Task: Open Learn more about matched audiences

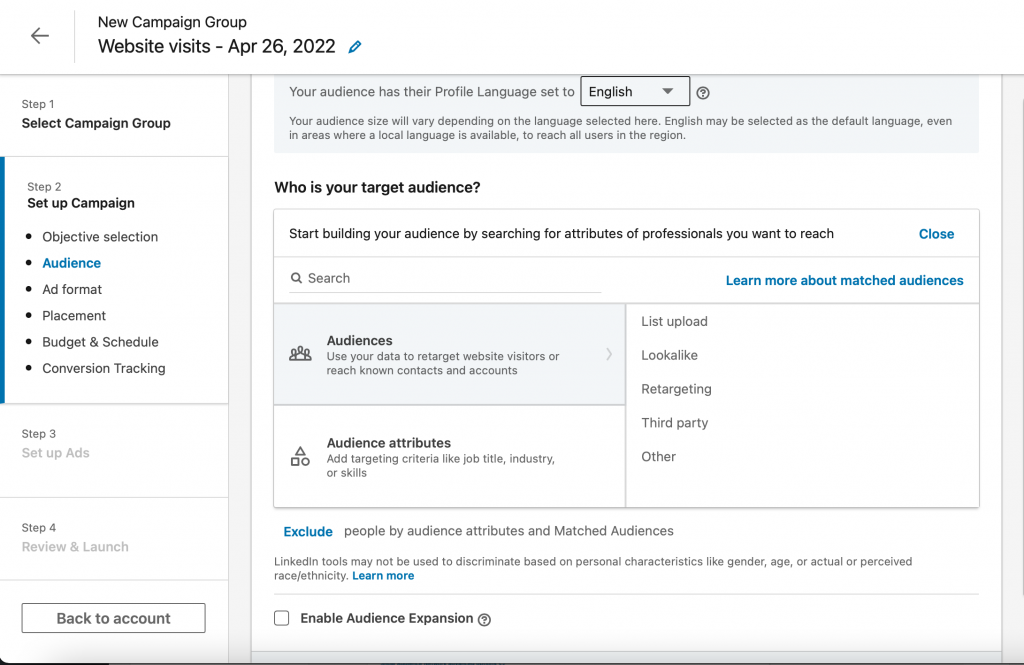Action: tap(844, 280)
